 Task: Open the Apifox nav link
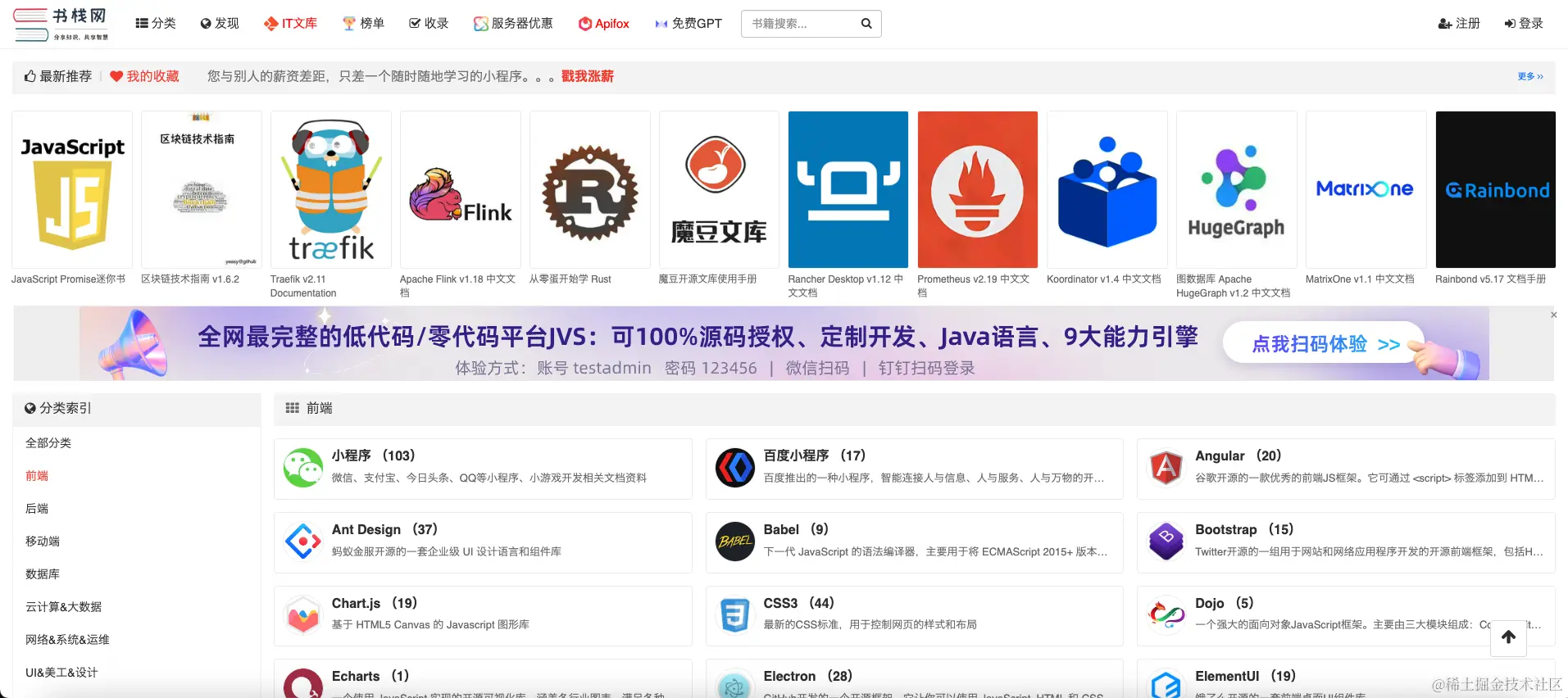[603, 24]
